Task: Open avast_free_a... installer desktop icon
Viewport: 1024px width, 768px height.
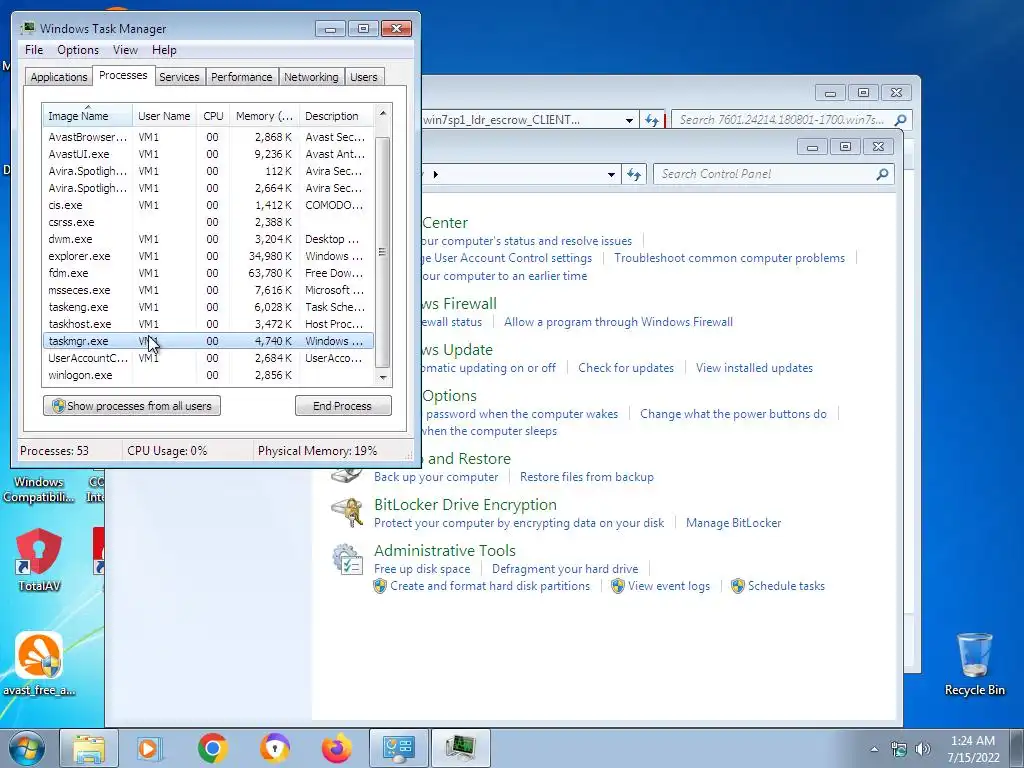Action: click(x=39, y=664)
